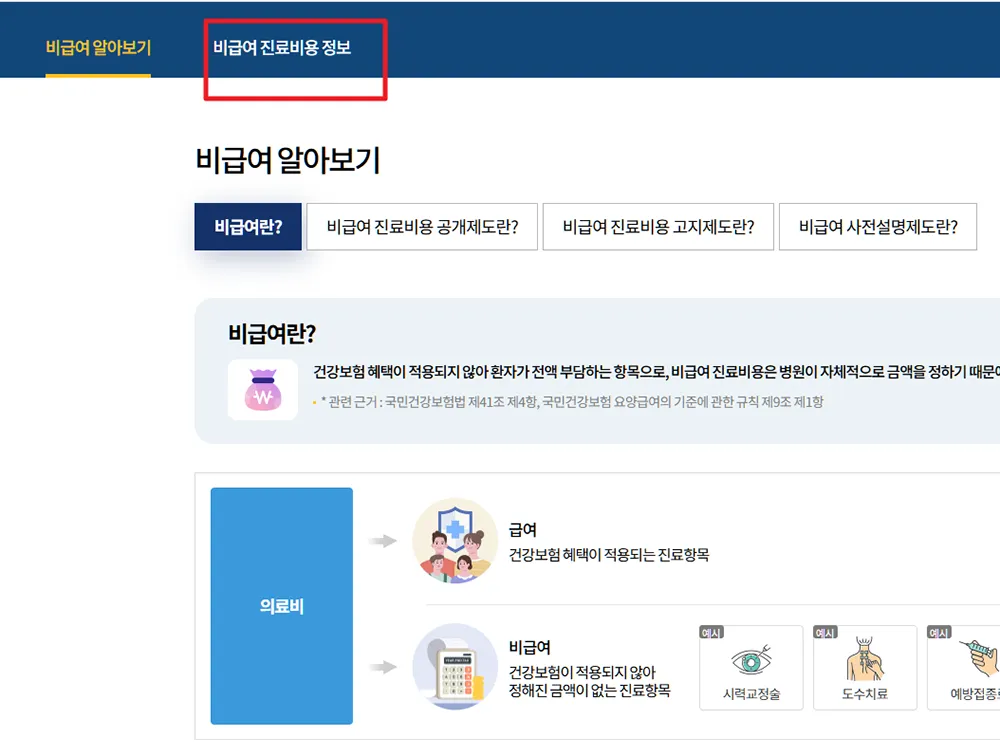Image resolution: width=1000 pixels, height=756 pixels.
Task: Select the family shield icon beside 급여
Action: (455, 541)
